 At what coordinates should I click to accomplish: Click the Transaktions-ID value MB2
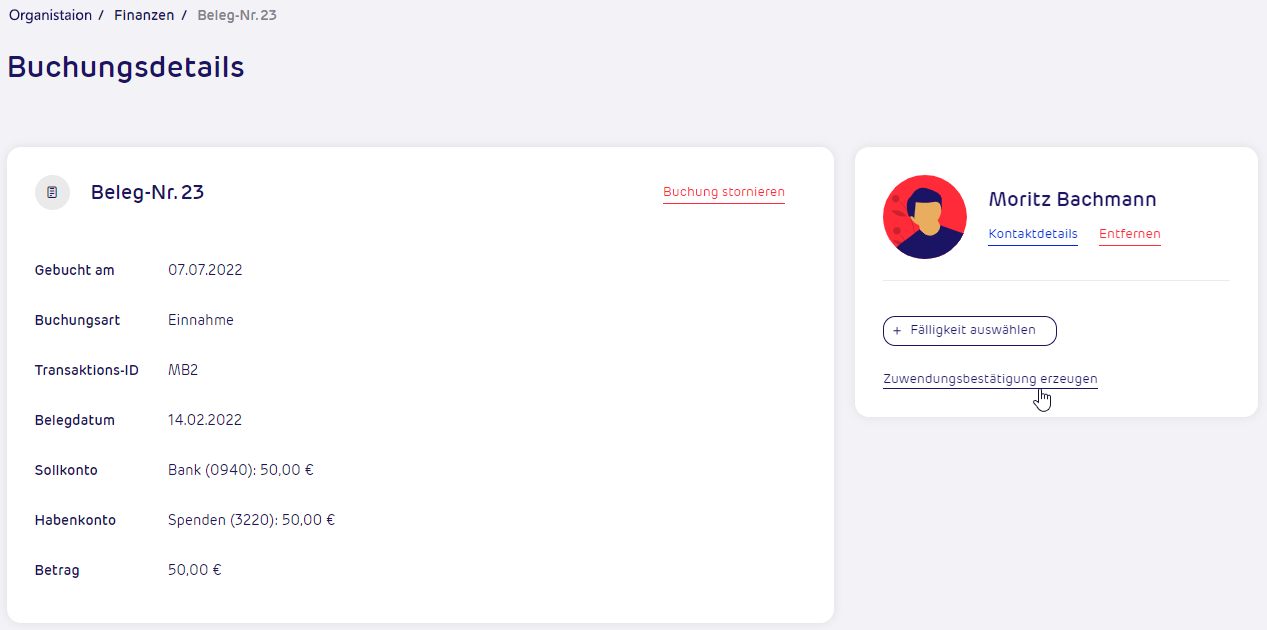(x=183, y=370)
